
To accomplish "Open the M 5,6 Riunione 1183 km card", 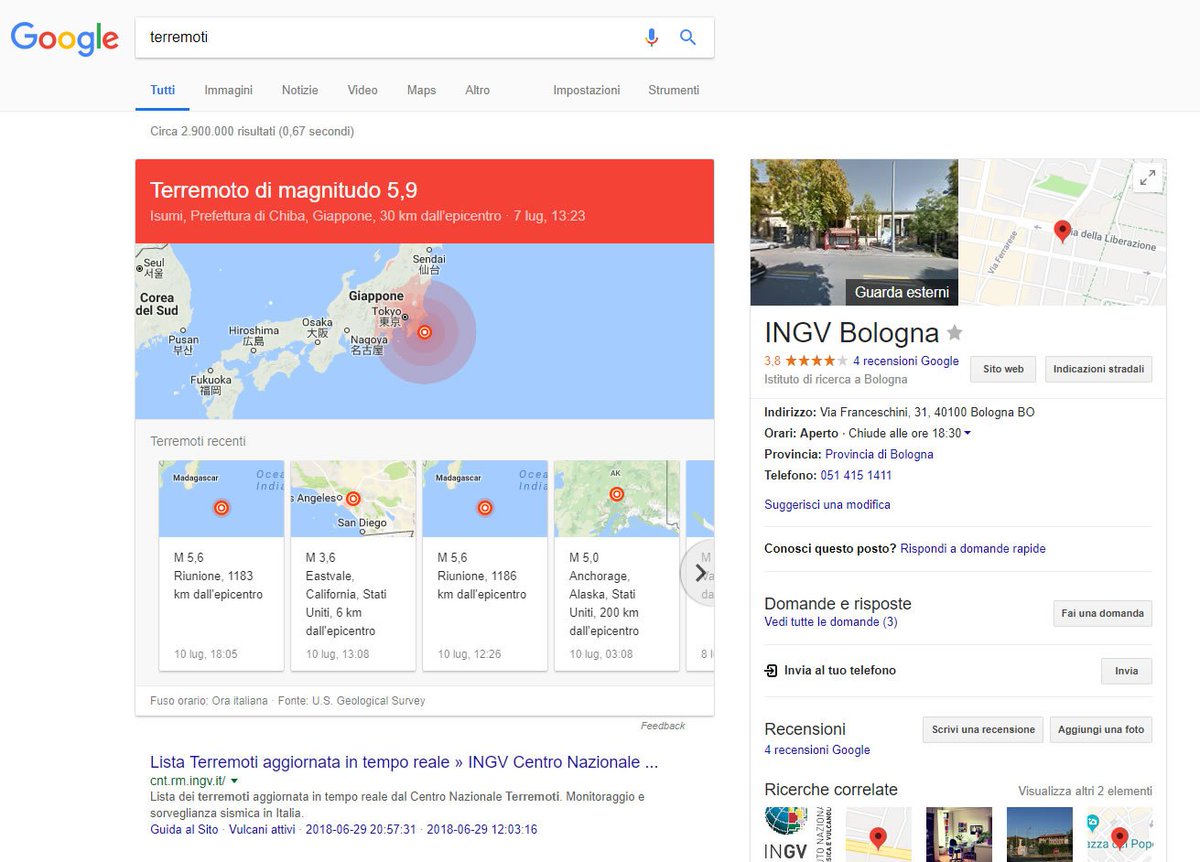I will [221, 565].
